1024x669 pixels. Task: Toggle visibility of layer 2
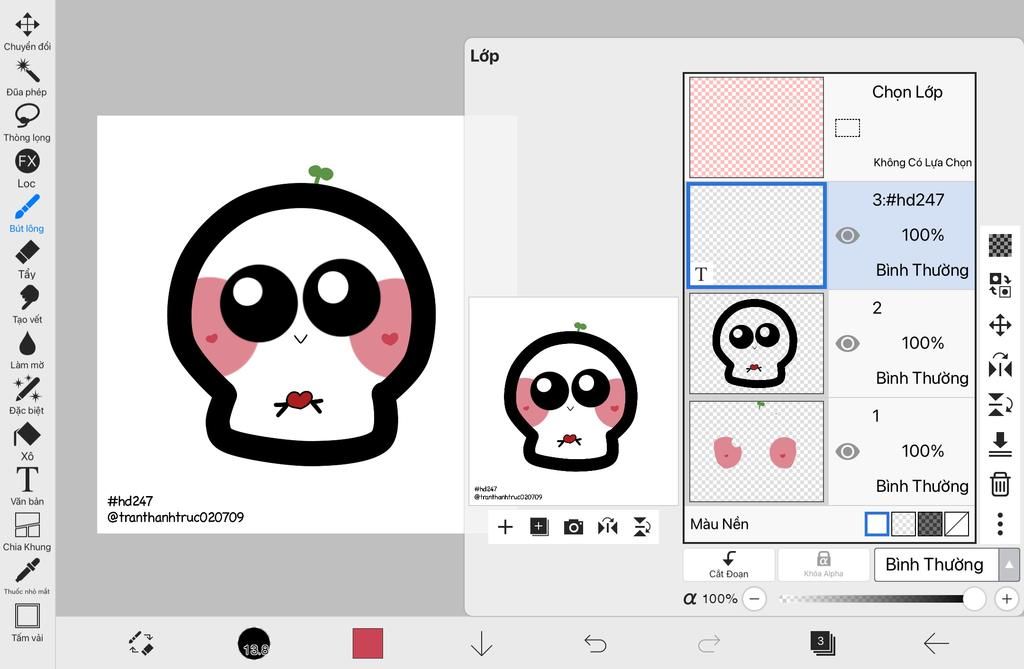[847, 343]
